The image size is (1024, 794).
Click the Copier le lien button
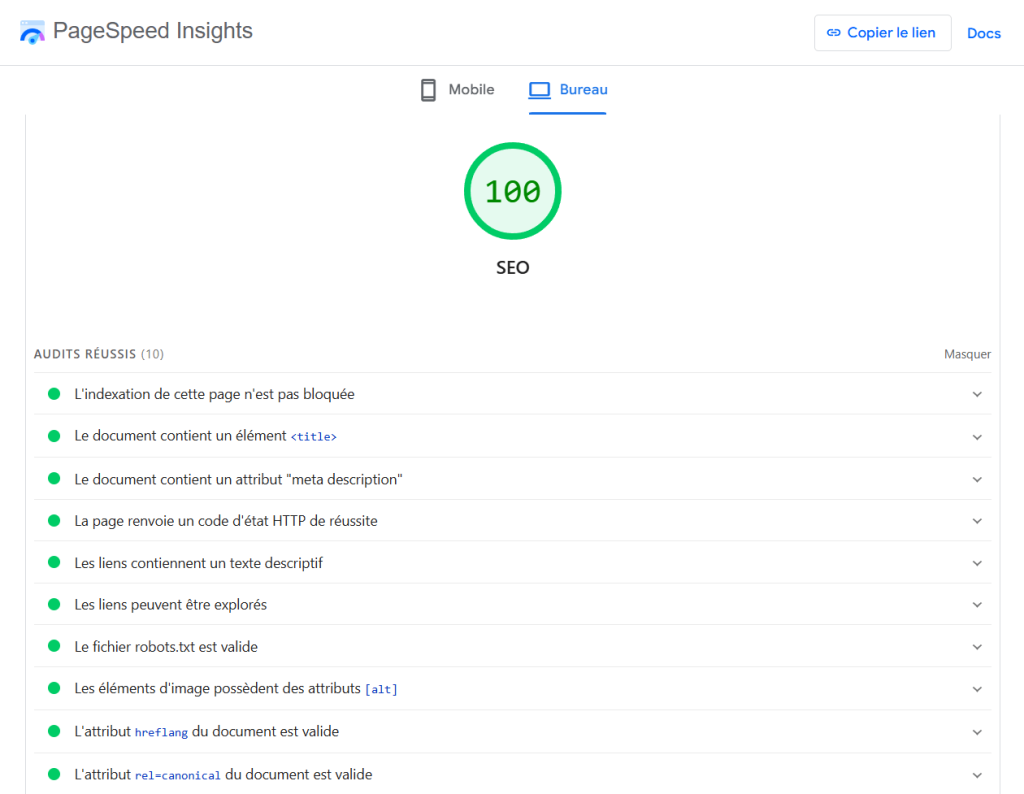coord(883,32)
